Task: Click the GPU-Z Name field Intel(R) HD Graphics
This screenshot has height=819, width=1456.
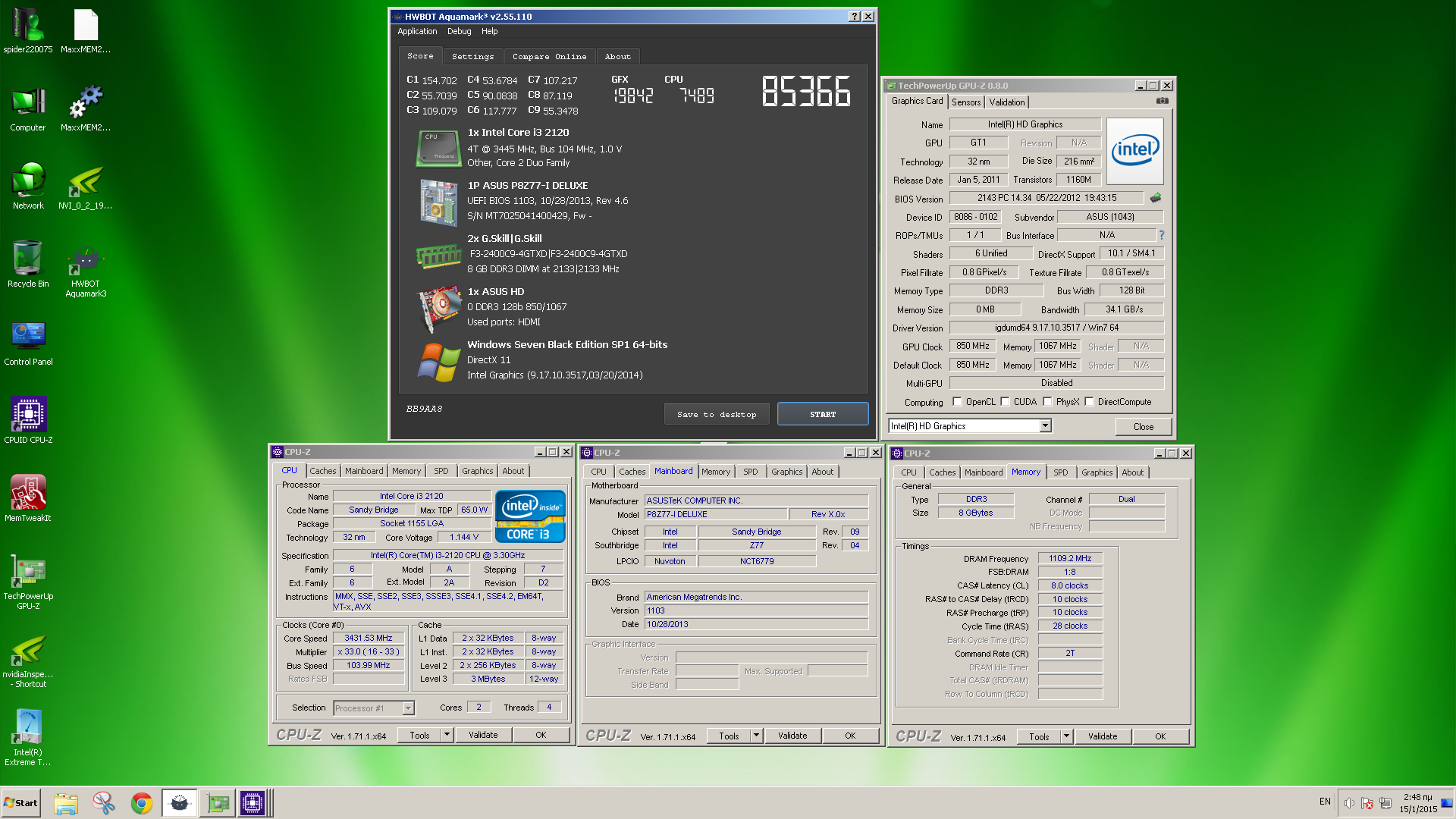Action: coord(1025,124)
